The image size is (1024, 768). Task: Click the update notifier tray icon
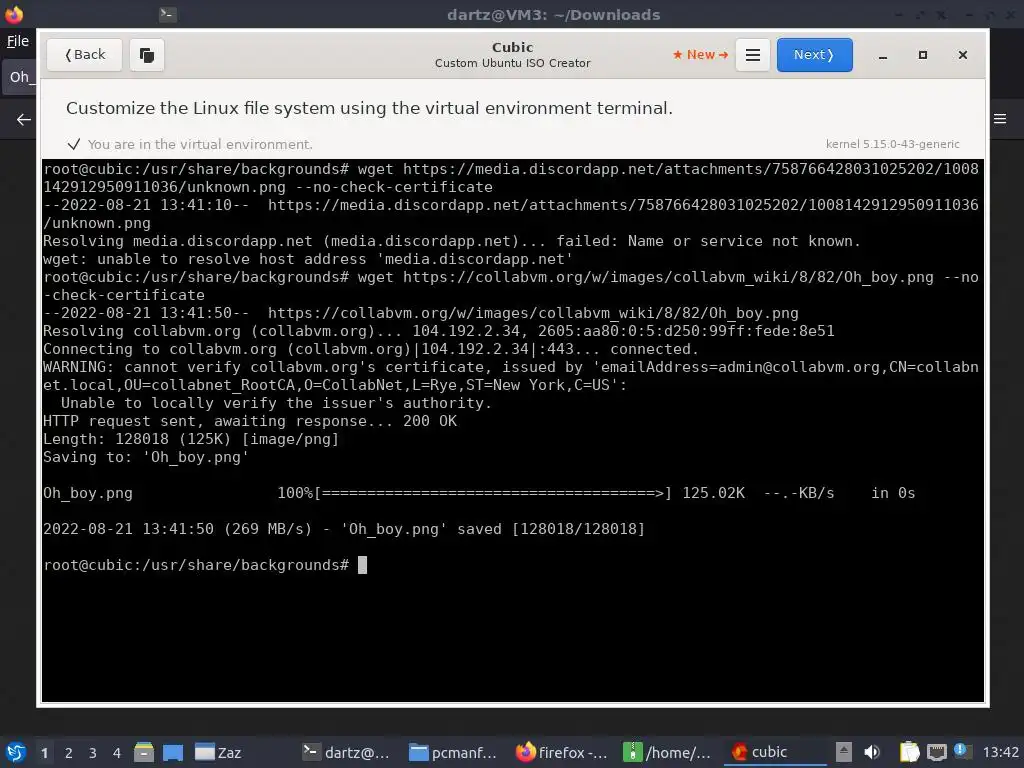tap(961, 750)
